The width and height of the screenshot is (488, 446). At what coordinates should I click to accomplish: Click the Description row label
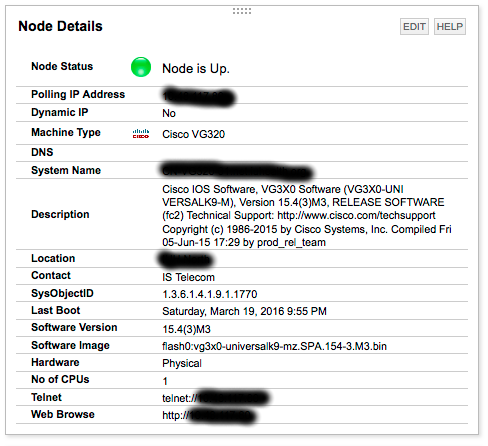pos(60,214)
